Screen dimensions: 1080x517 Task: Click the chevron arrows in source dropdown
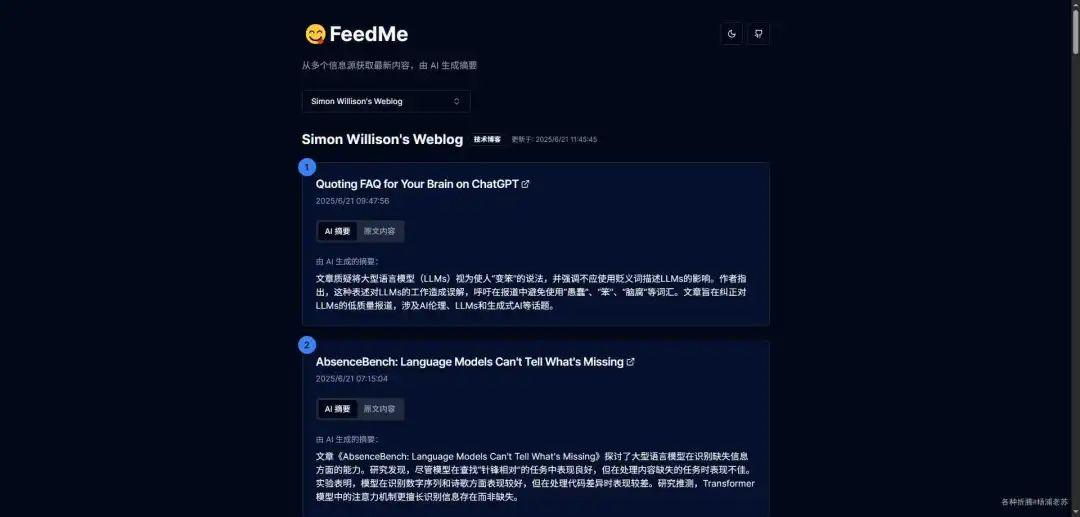456,101
